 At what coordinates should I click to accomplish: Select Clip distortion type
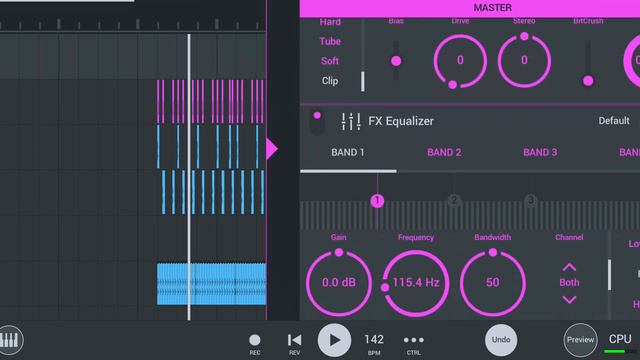pos(330,81)
